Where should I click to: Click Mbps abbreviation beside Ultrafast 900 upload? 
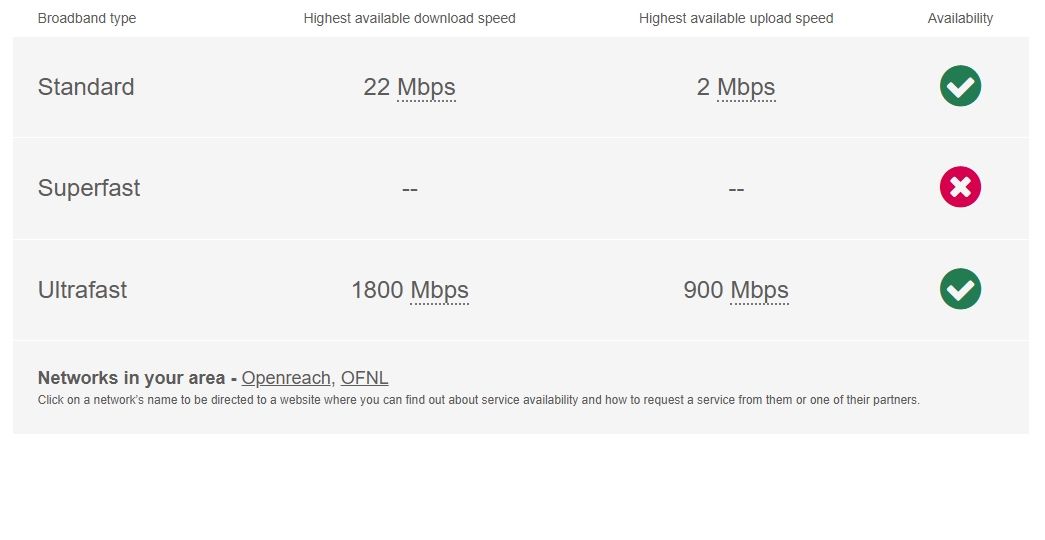759,290
